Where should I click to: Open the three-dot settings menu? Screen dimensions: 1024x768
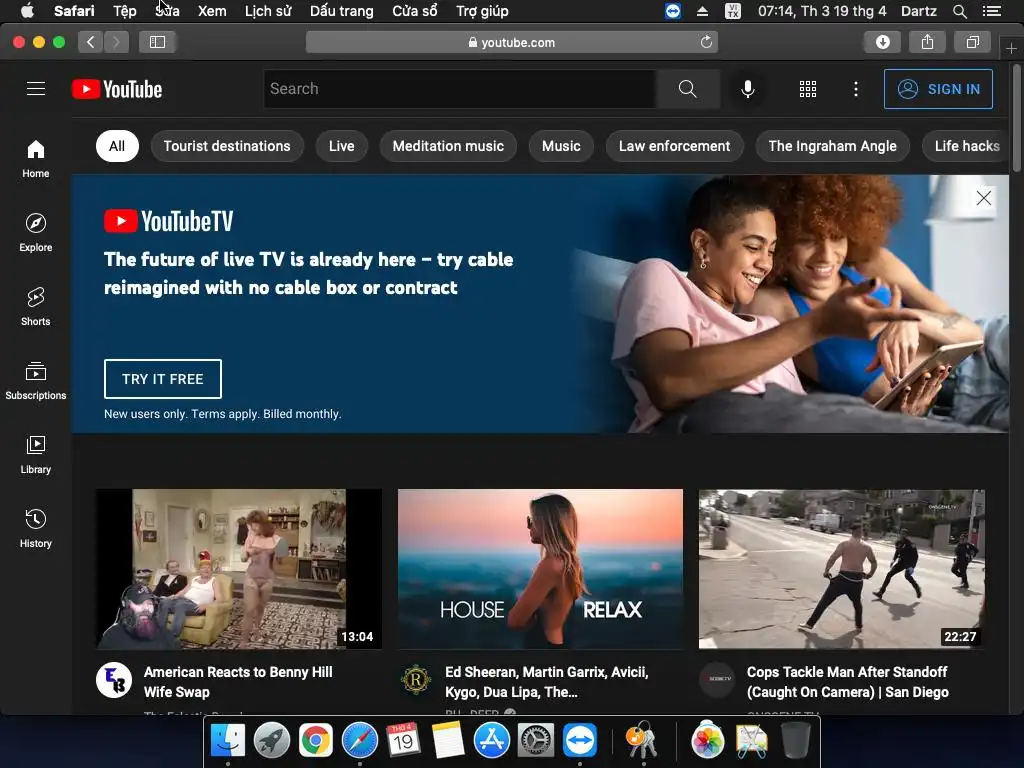856,89
